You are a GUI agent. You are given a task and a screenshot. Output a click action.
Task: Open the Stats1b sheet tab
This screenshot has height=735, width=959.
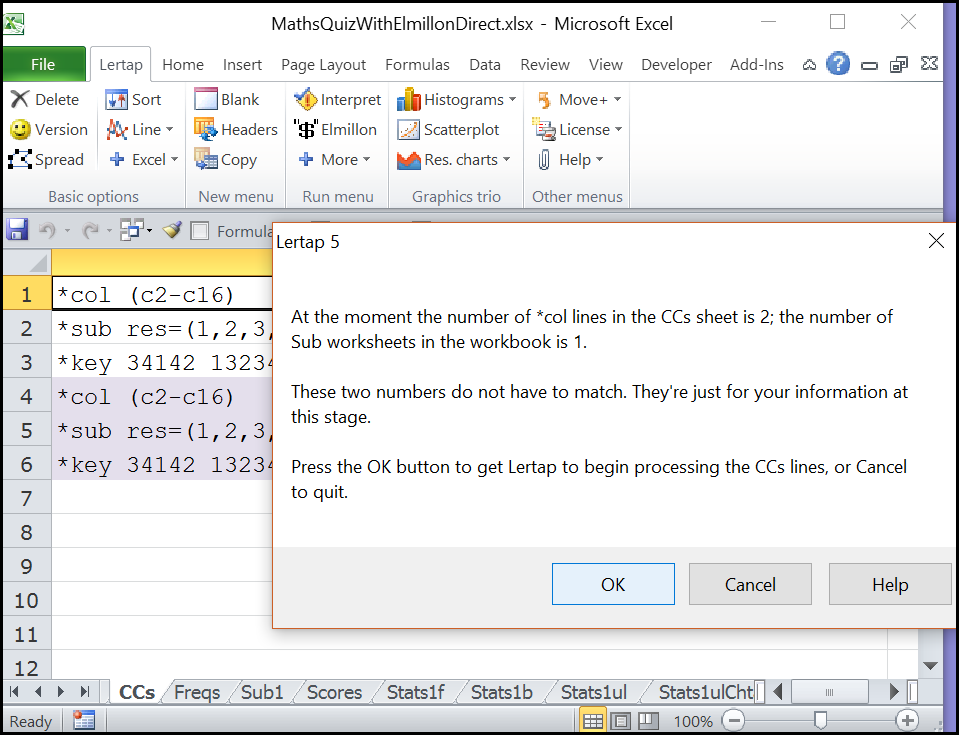[502, 692]
